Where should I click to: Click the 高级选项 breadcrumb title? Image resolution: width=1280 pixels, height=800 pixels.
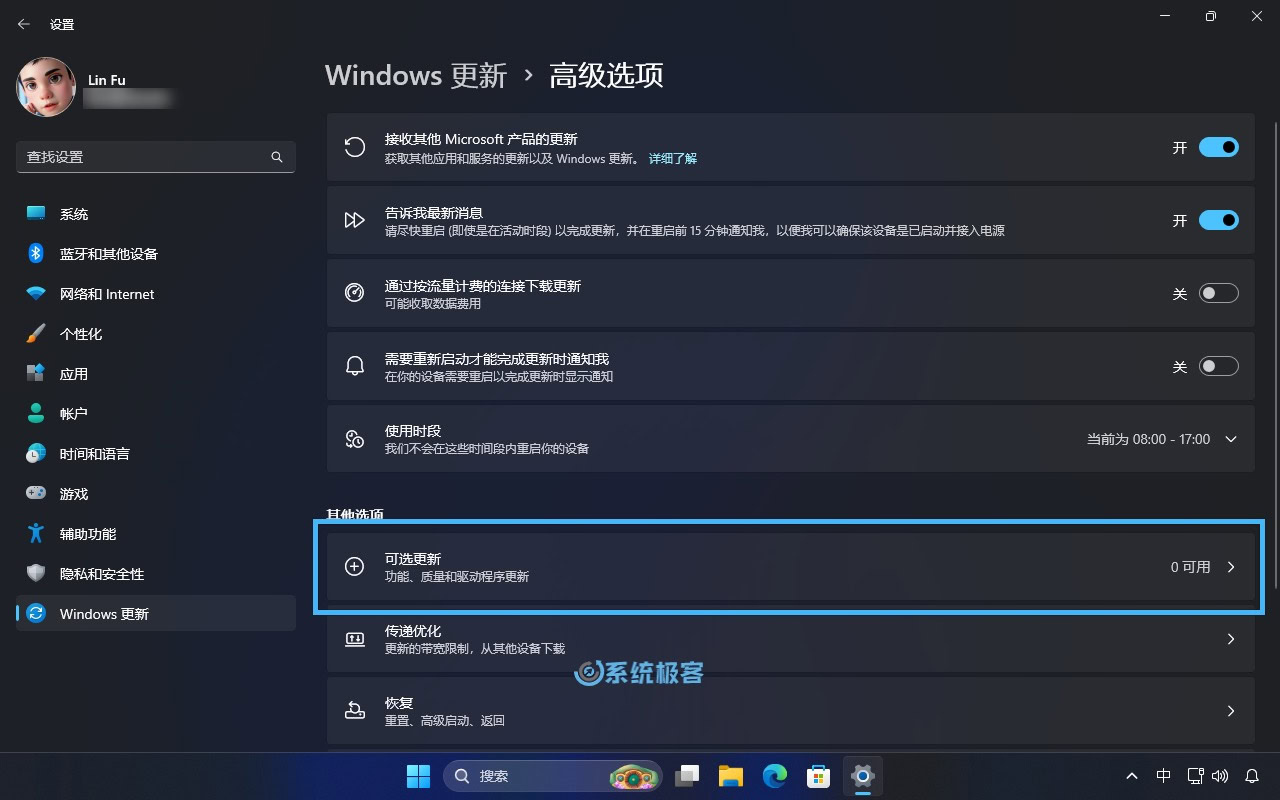(x=607, y=75)
